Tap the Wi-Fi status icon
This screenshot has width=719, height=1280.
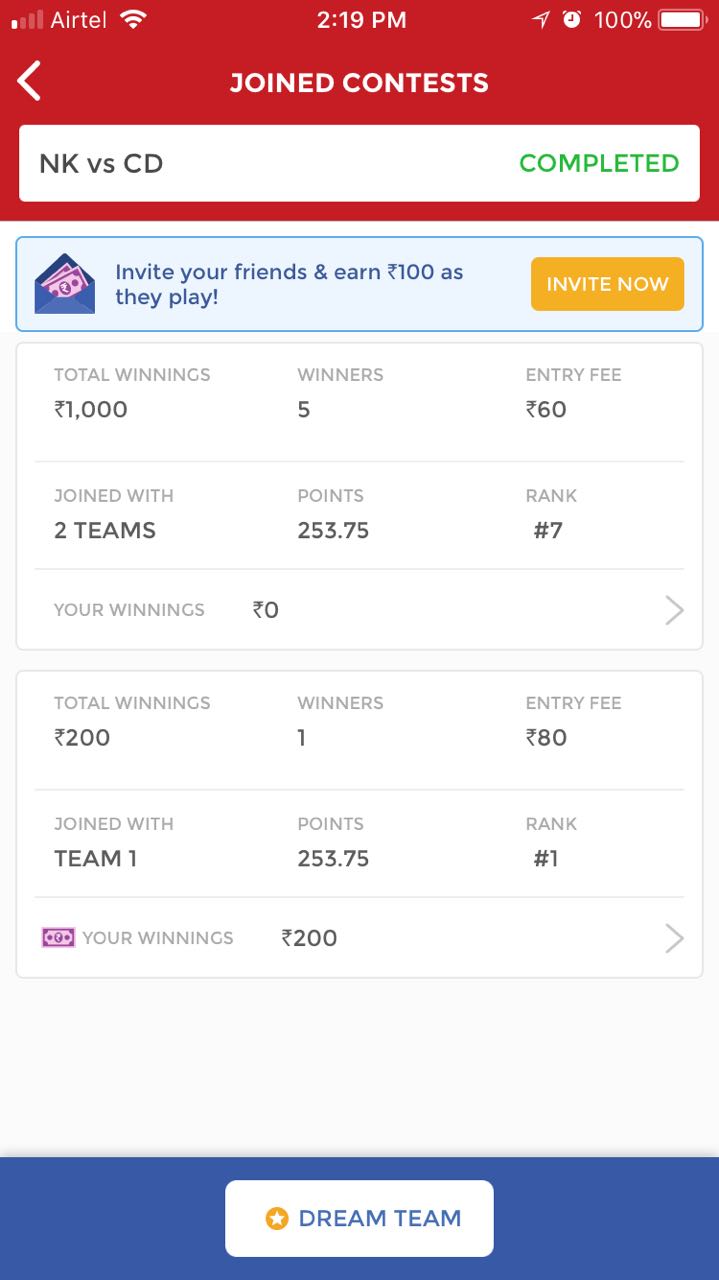click(132, 19)
